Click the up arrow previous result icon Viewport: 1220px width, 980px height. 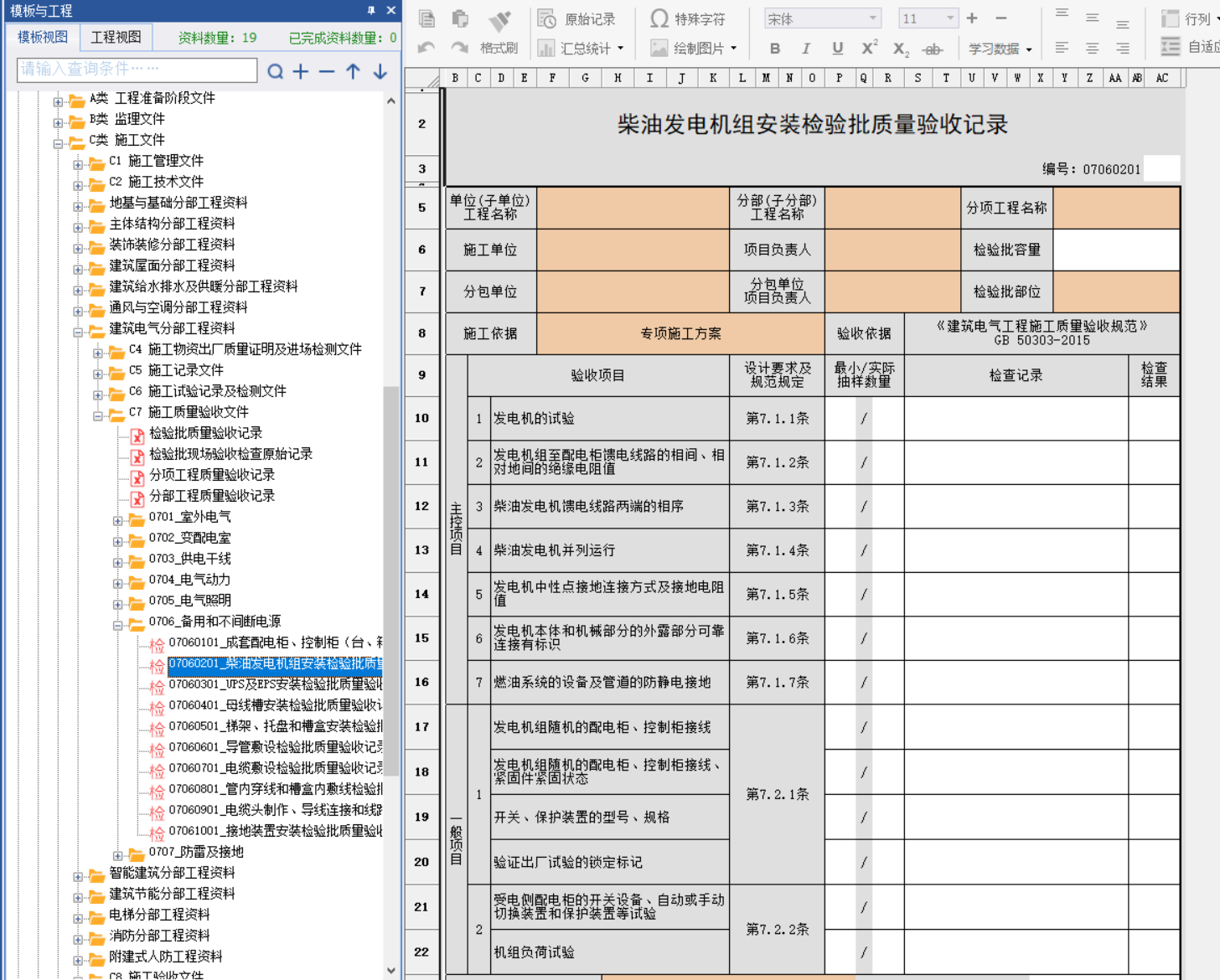click(x=353, y=72)
